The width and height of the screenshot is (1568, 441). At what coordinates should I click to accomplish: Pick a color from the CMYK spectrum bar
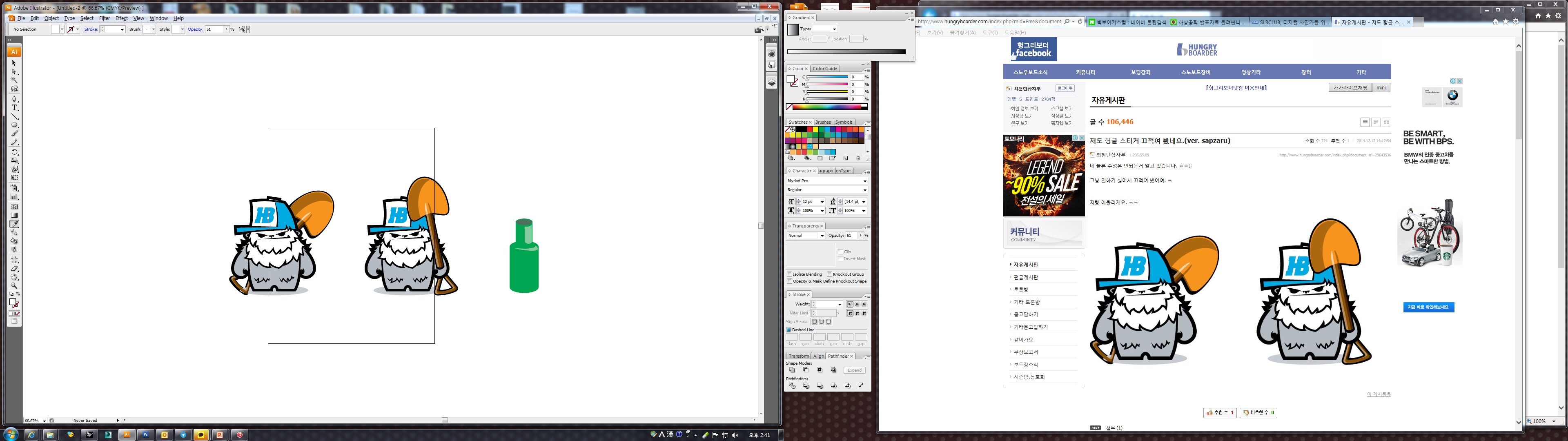tap(828, 107)
